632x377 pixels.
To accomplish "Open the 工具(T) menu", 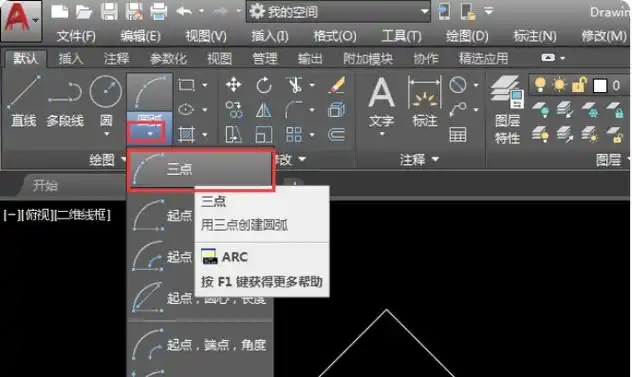I will coord(401,37).
